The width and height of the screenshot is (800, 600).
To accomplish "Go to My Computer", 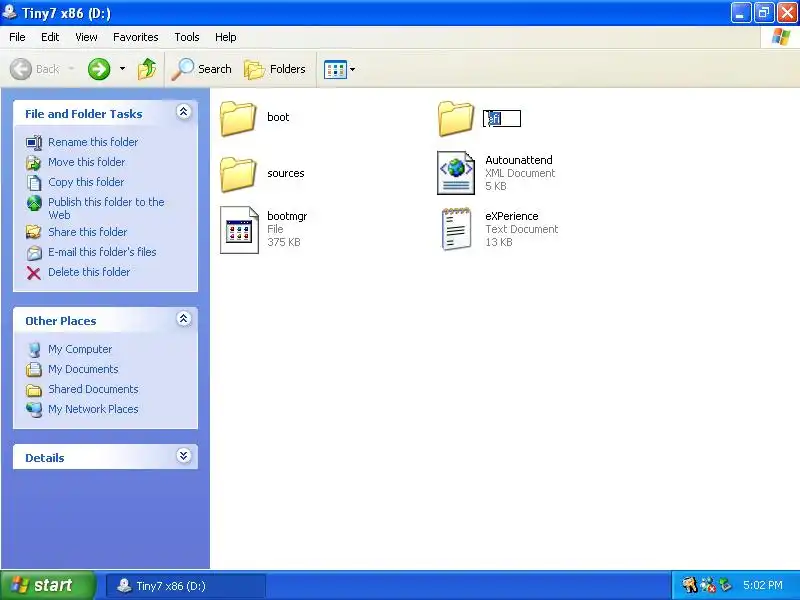I will pos(80,349).
